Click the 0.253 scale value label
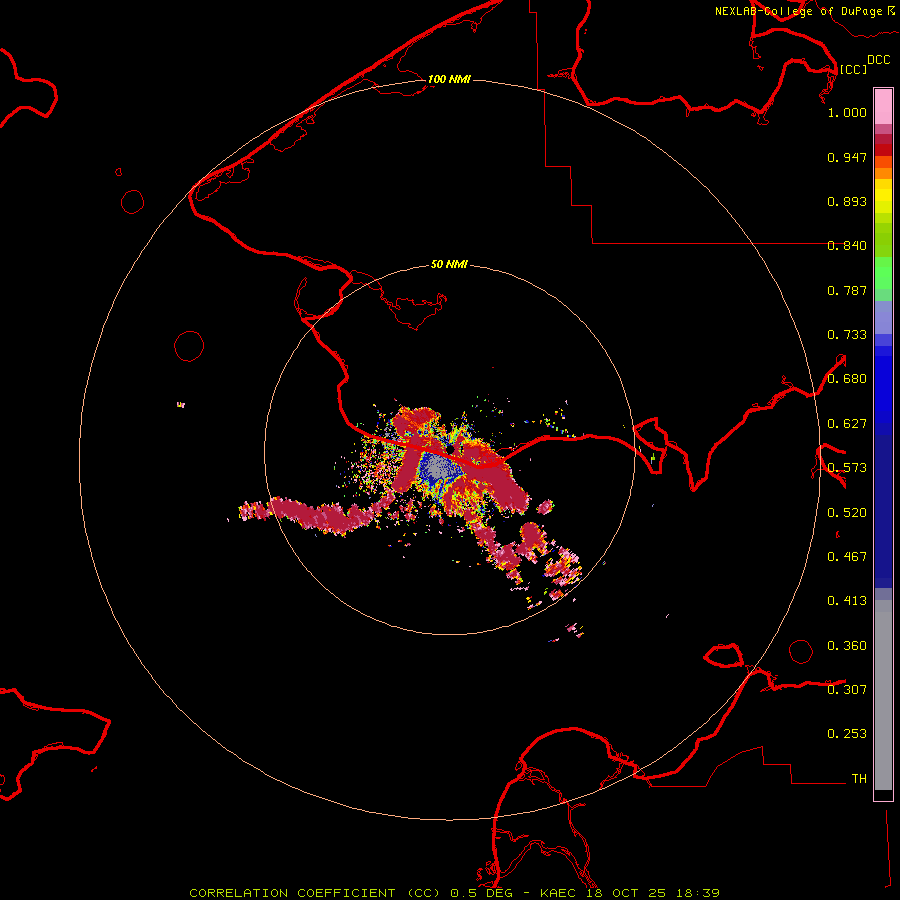 click(847, 734)
